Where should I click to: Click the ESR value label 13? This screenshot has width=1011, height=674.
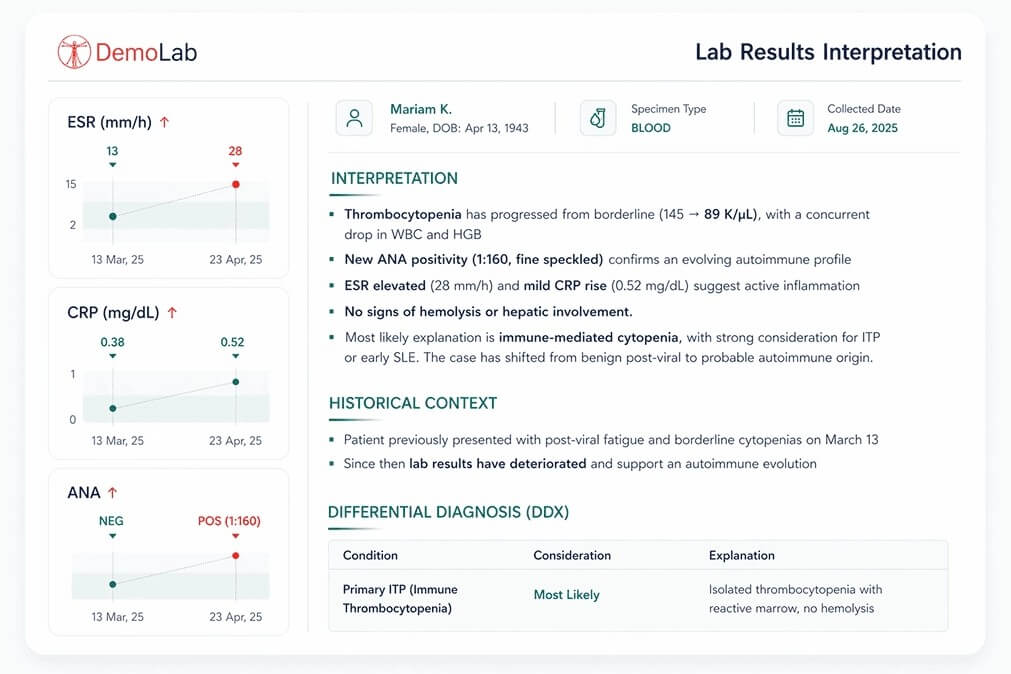click(112, 151)
